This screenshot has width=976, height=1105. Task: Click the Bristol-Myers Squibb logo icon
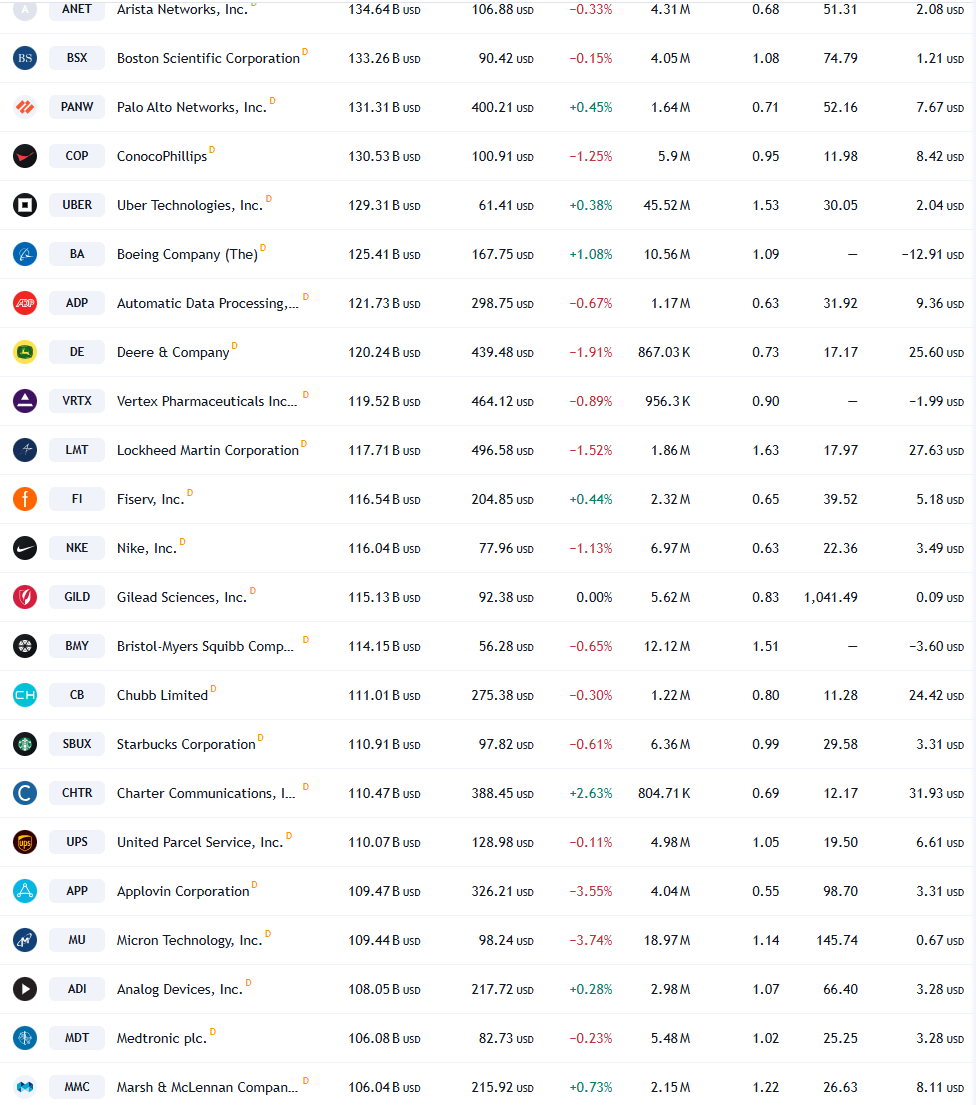25,646
